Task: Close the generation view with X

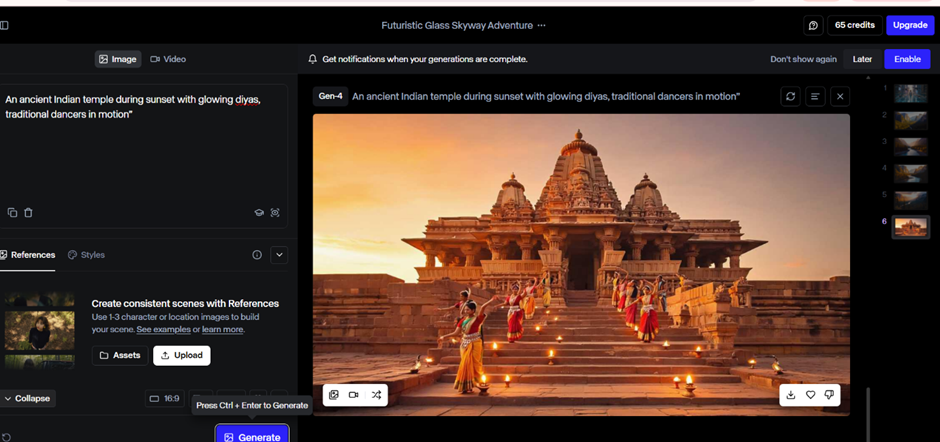Action: tap(840, 96)
